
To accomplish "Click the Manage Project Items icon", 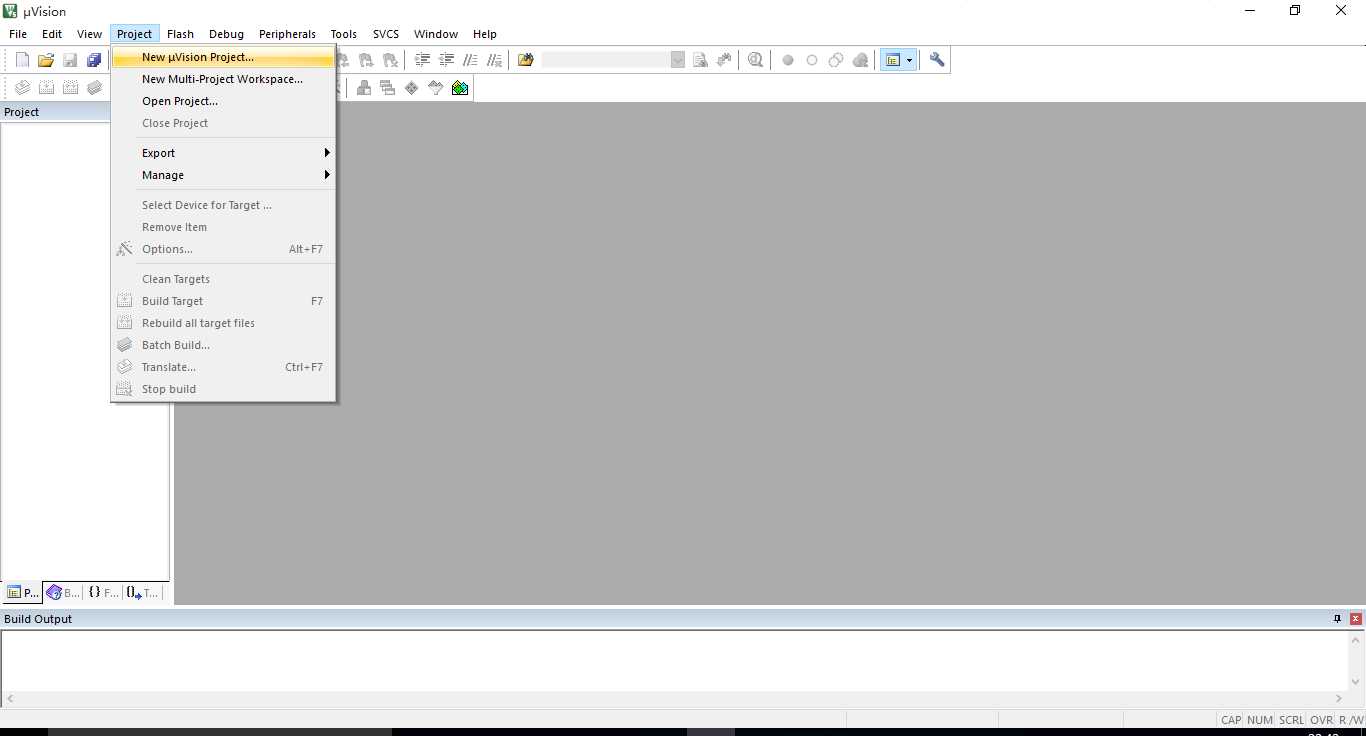I will [x=364, y=88].
